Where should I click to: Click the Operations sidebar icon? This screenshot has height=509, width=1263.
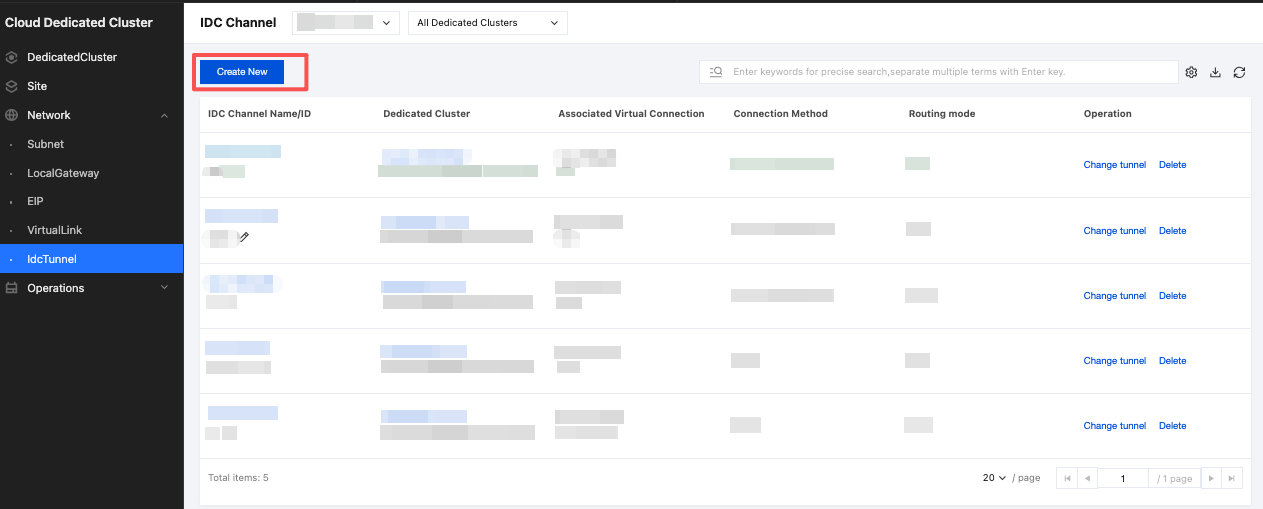tap(12, 288)
